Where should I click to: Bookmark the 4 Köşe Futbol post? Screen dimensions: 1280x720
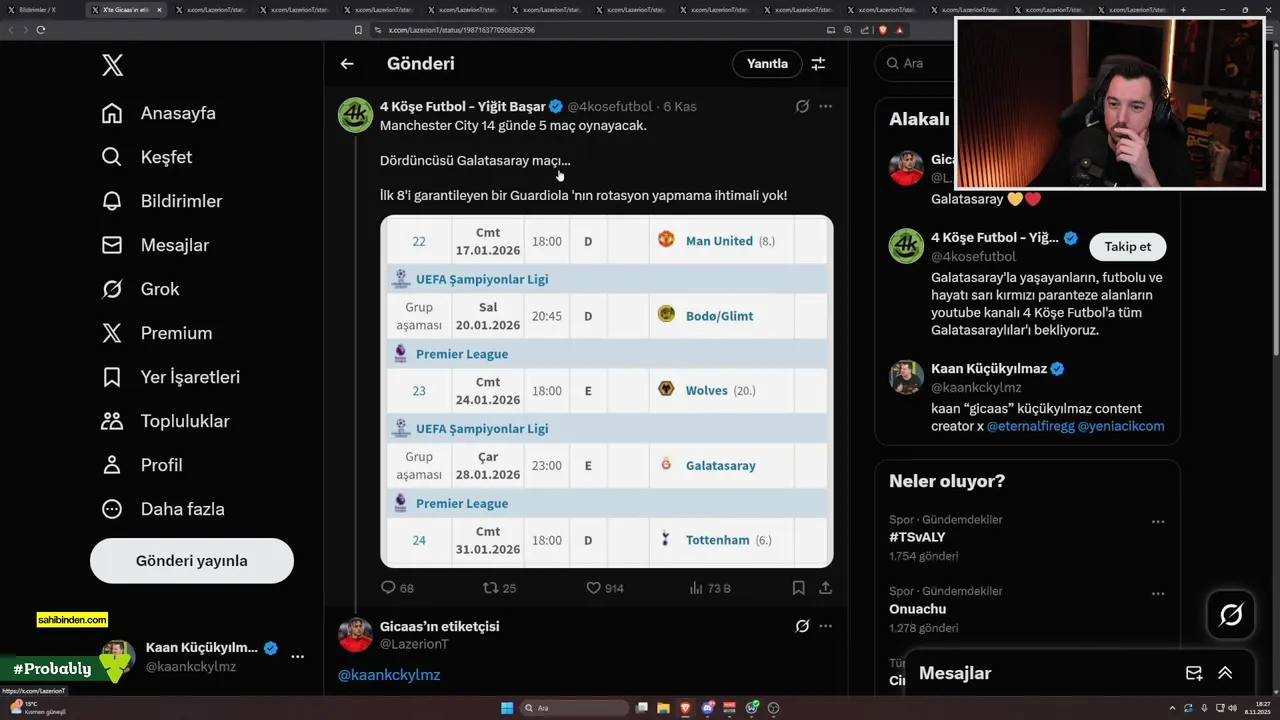(798, 588)
